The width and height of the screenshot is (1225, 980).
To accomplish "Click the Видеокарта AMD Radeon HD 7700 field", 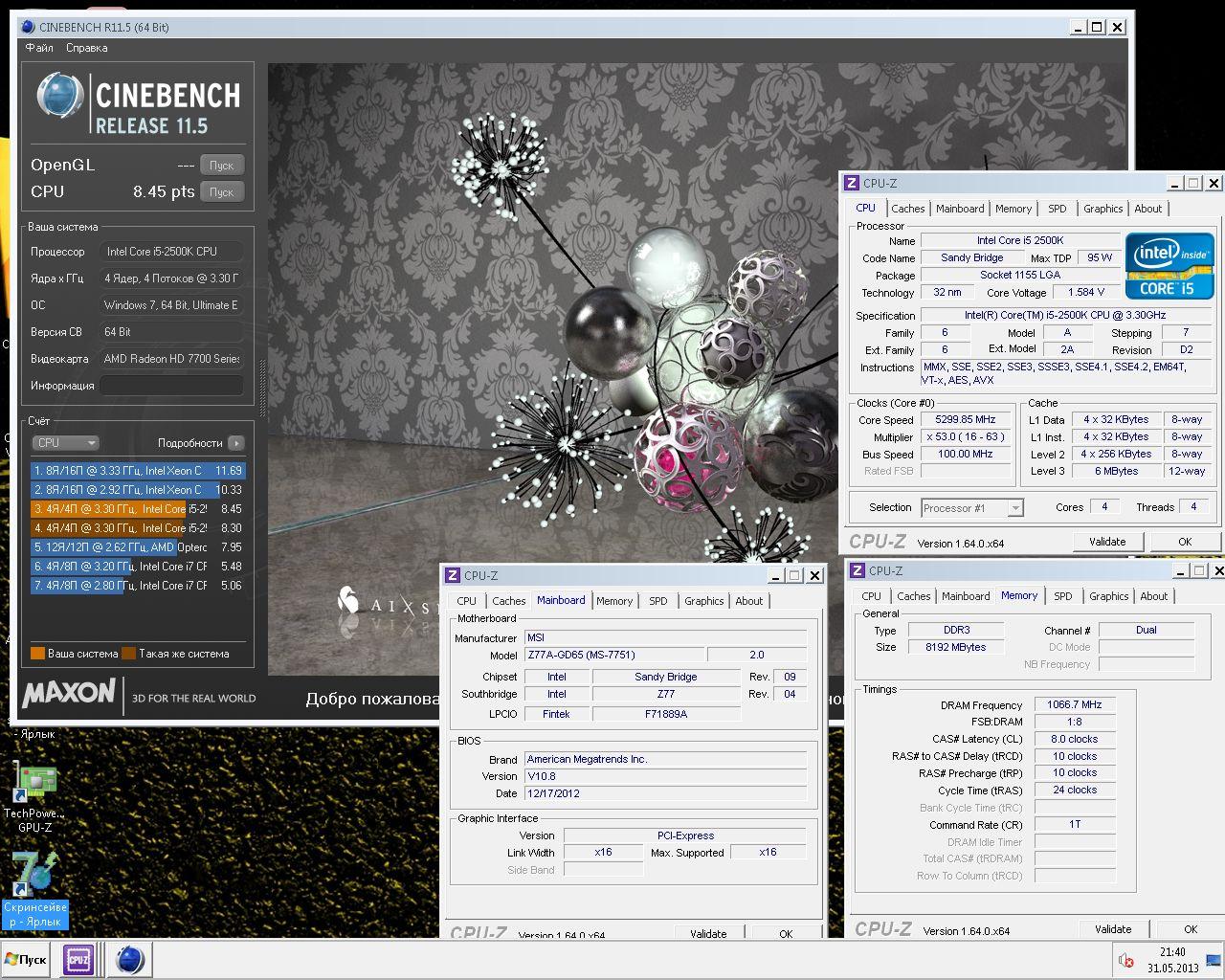I will 172,359.
